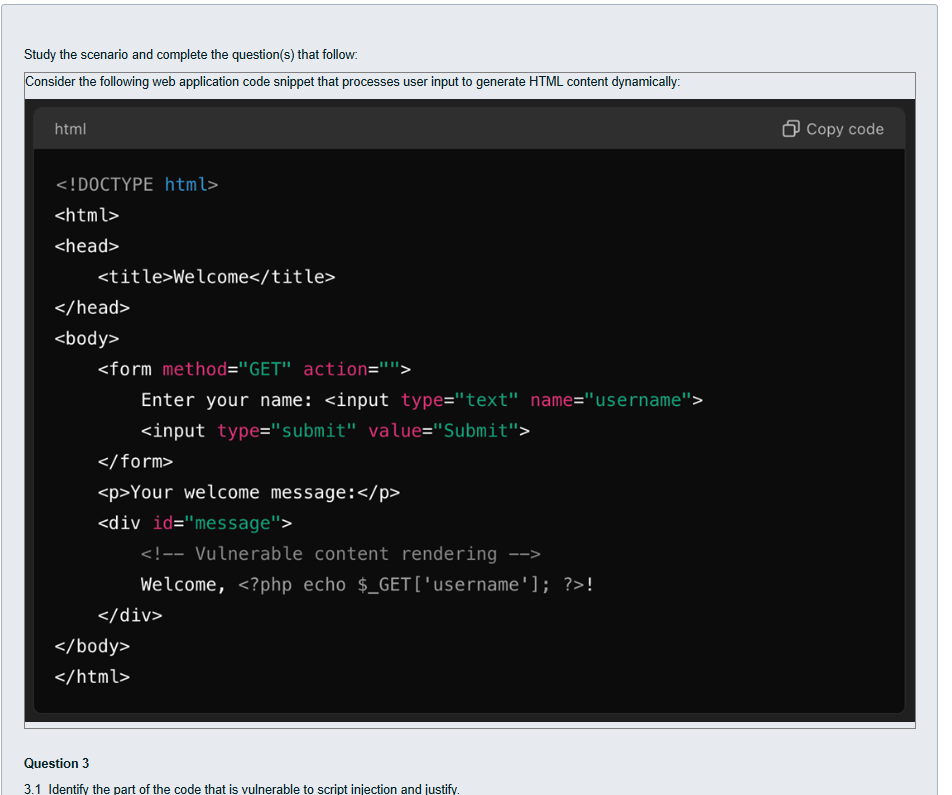This screenshot has width=952, height=795.
Task: Click the closing '</html>' tag line
Action: [92, 677]
